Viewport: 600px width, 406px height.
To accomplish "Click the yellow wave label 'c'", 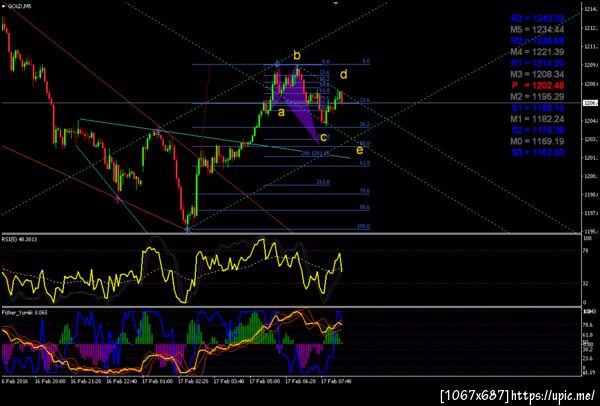I will coord(323,137).
